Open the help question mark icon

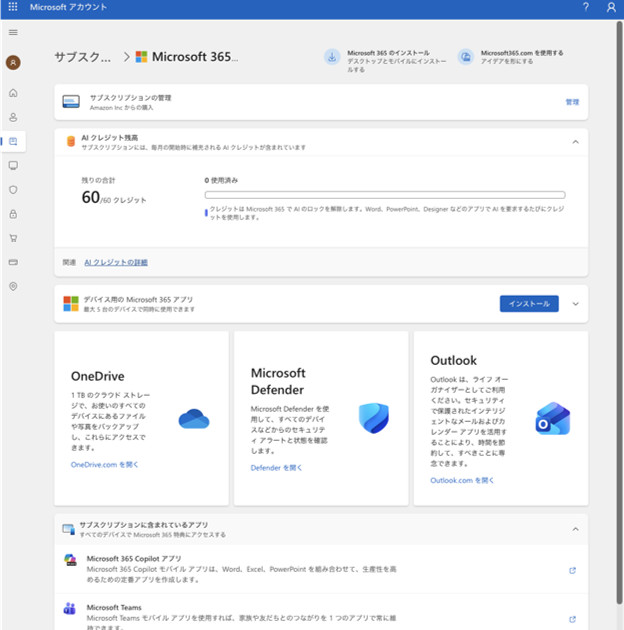point(586,7)
